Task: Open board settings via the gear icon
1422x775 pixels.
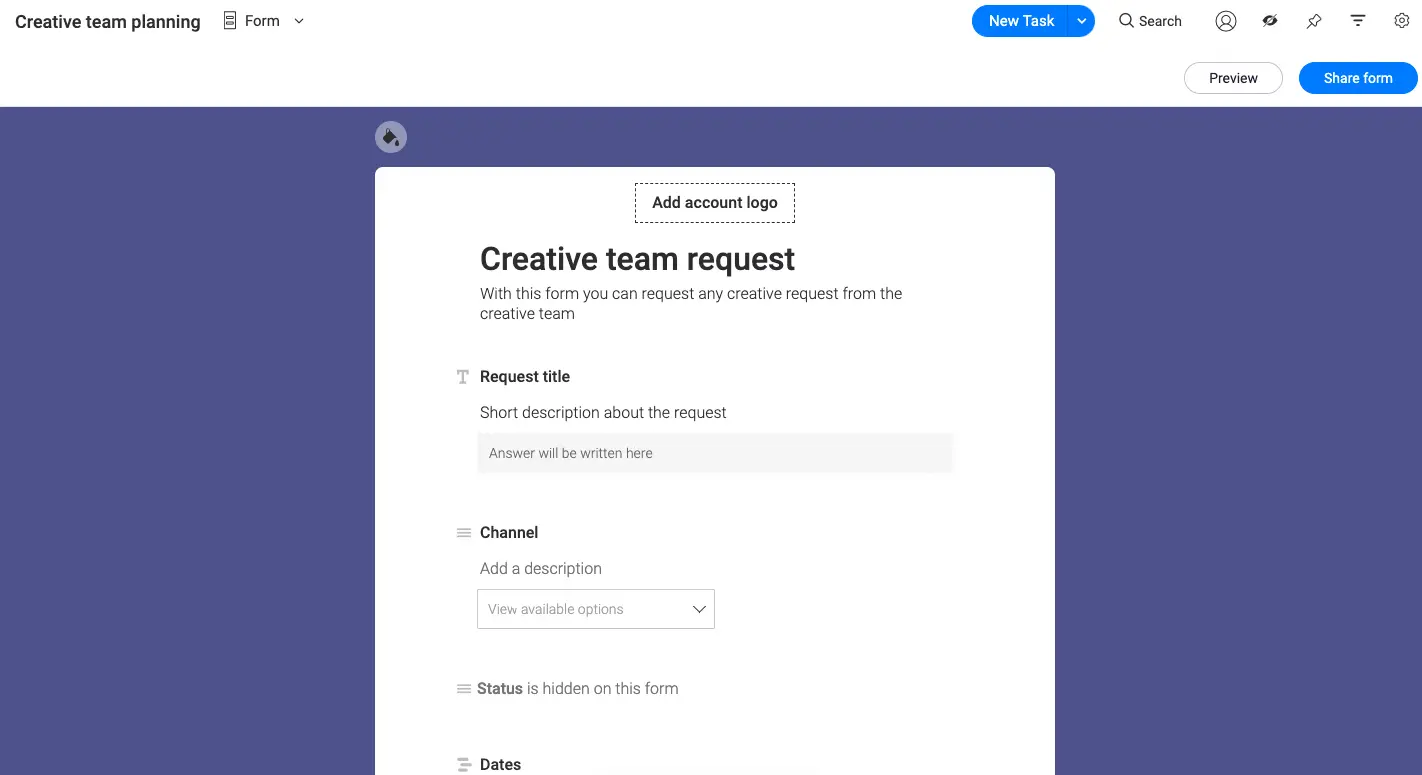Action: pos(1401,20)
